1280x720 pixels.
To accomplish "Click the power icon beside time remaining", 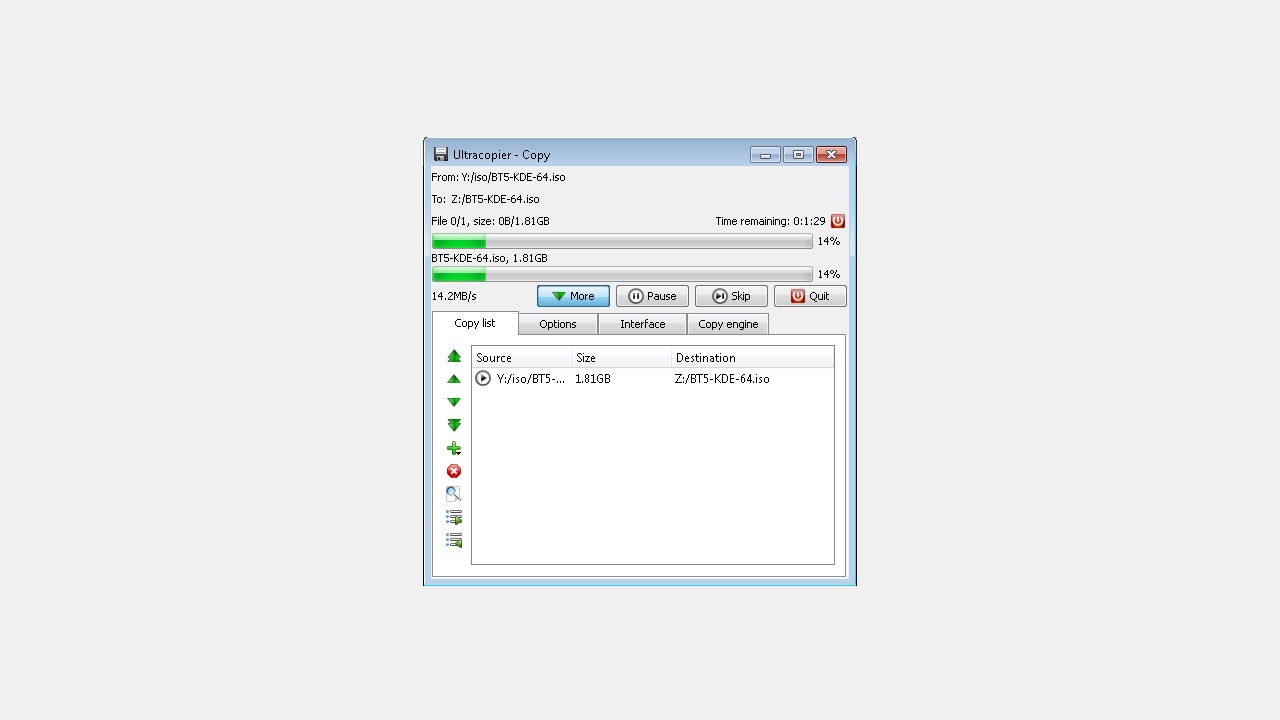I will [837, 221].
